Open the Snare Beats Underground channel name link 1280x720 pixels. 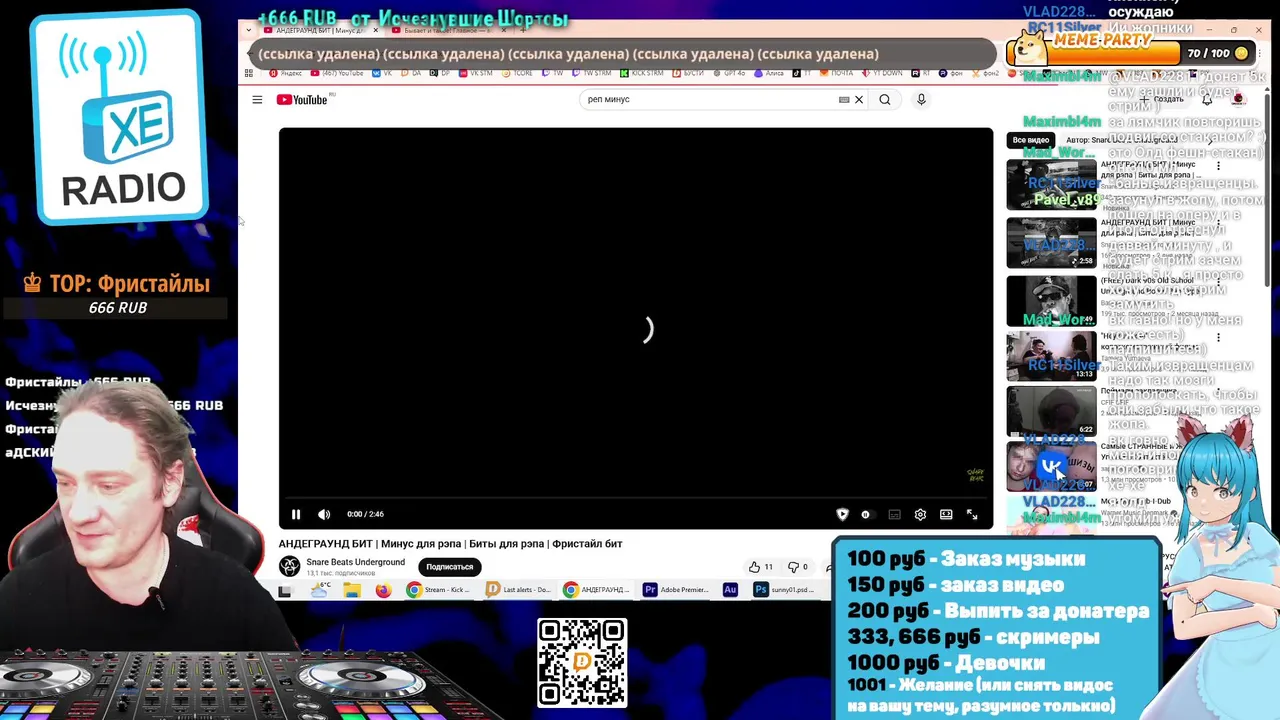point(356,562)
